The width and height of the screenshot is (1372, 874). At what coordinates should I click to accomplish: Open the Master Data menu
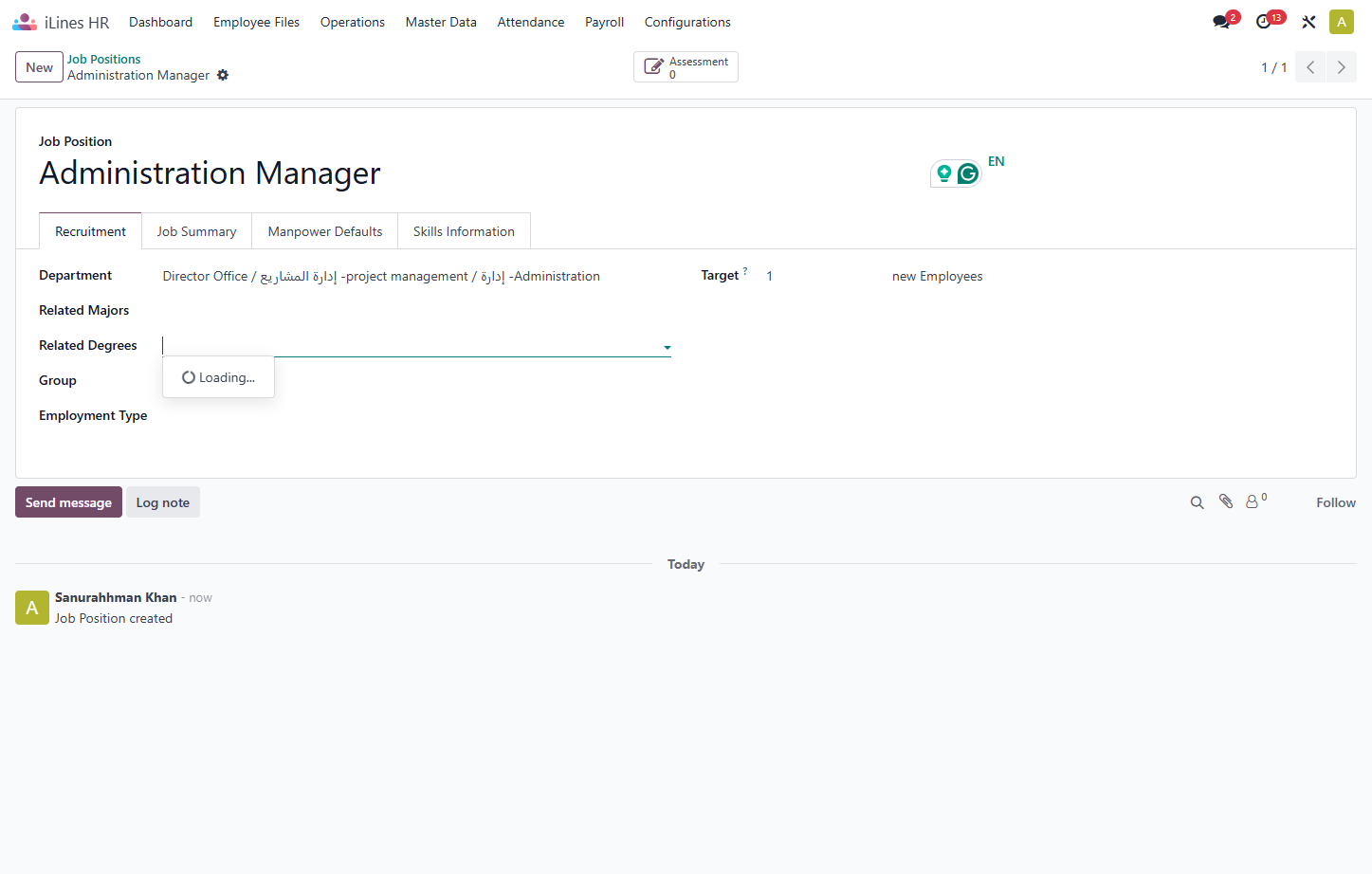441,22
